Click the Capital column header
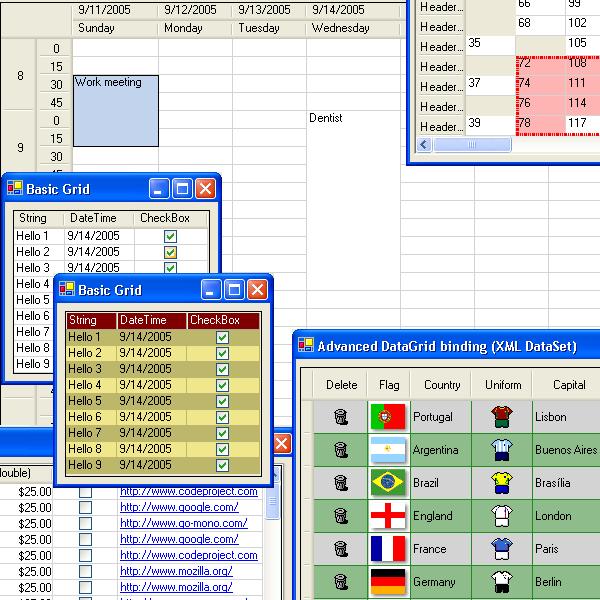The height and width of the screenshot is (600, 600). 568,385
